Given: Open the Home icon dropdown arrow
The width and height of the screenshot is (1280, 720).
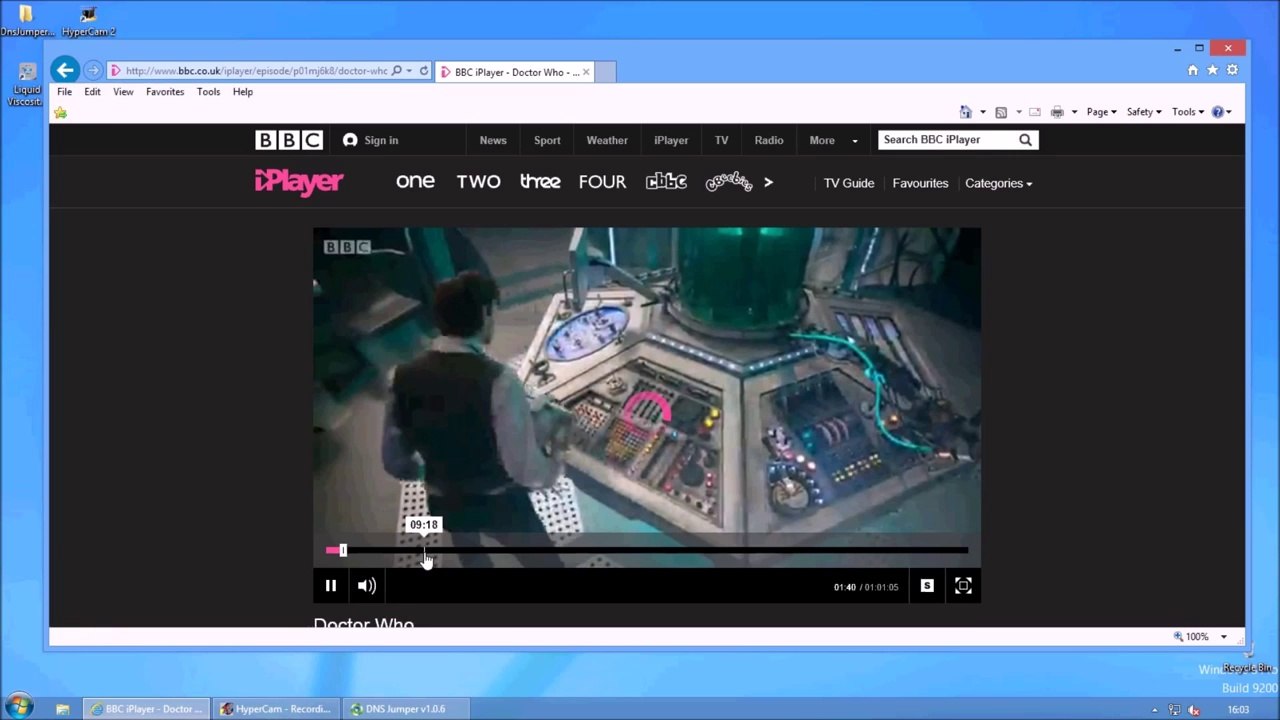Looking at the screenshot, I should 982,112.
